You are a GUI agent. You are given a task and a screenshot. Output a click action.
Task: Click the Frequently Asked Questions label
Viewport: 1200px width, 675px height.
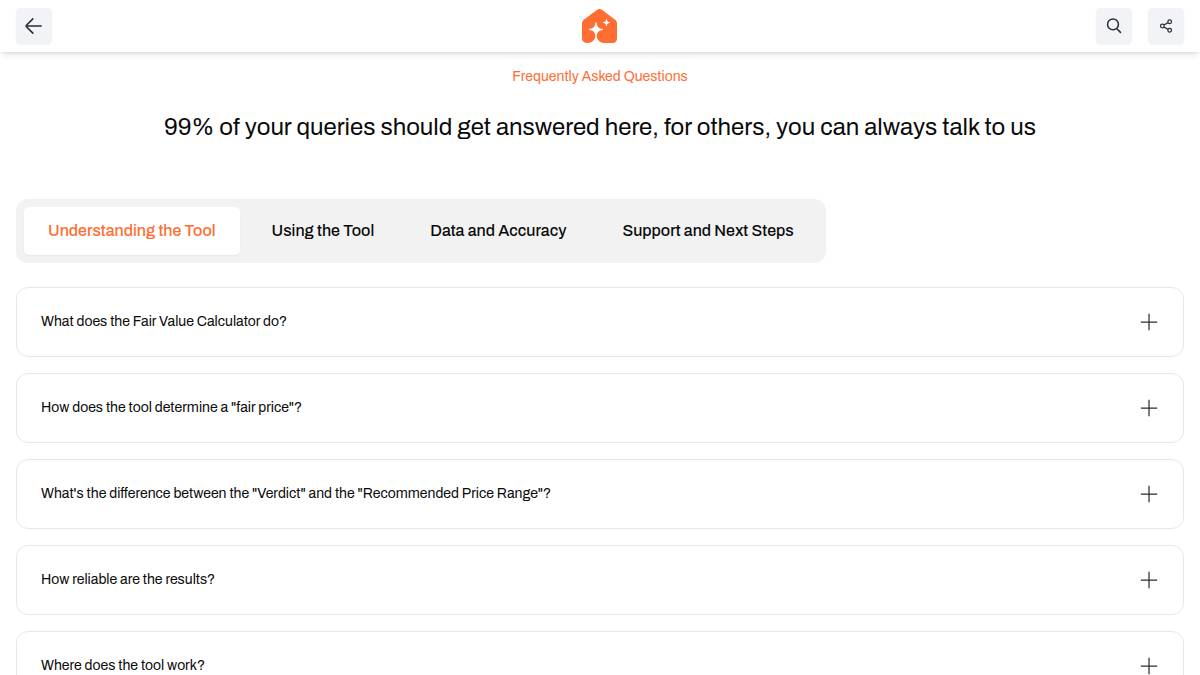click(x=600, y=76)
